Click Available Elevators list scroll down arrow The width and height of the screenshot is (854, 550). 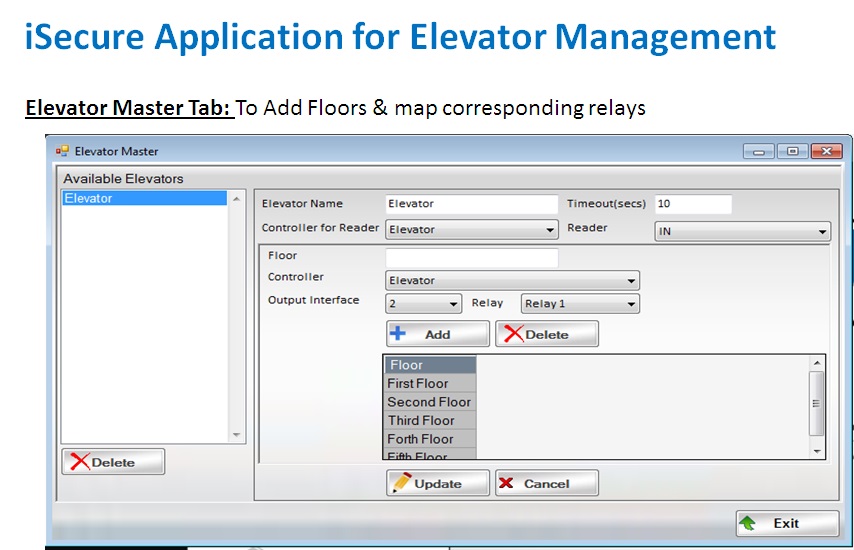click(236, 435)
